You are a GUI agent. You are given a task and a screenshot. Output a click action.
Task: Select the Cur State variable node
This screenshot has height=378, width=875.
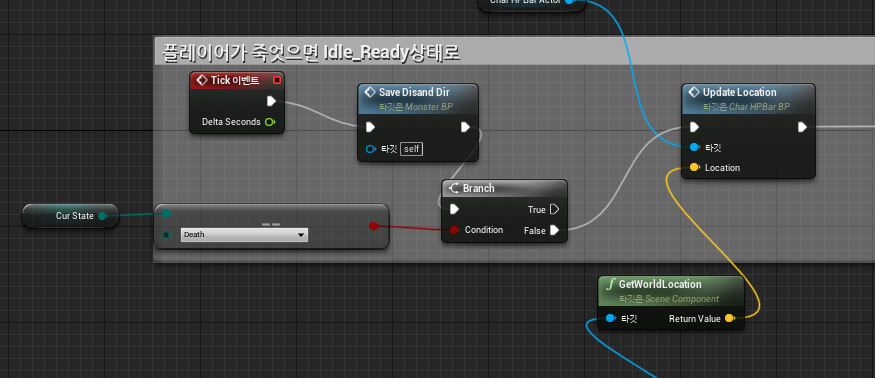(70, 216)
